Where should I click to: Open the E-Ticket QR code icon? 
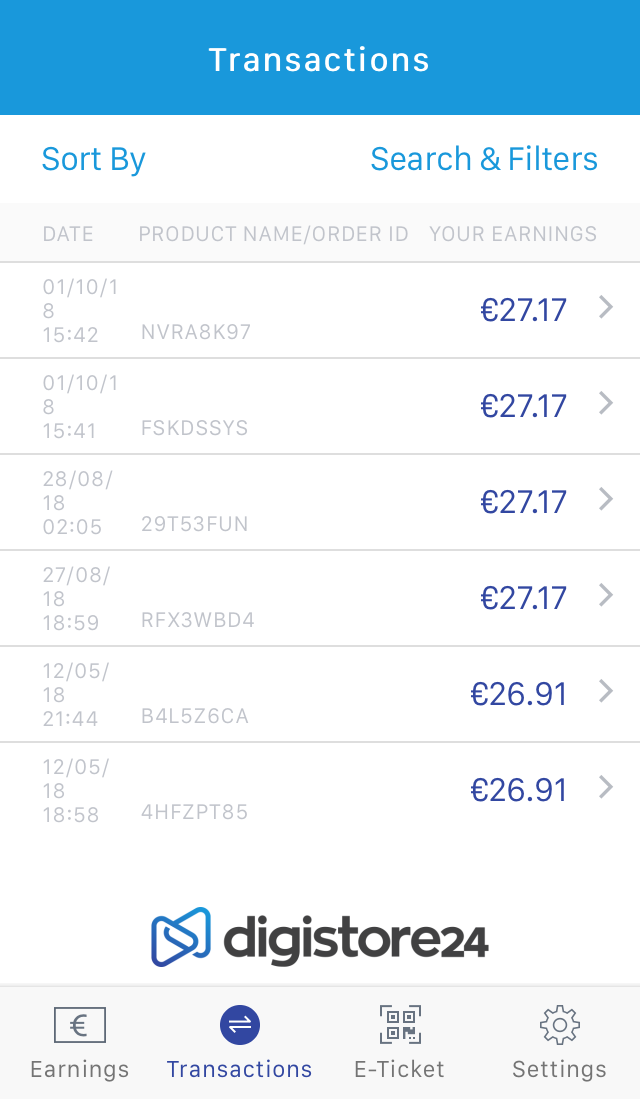point(400,1025)
